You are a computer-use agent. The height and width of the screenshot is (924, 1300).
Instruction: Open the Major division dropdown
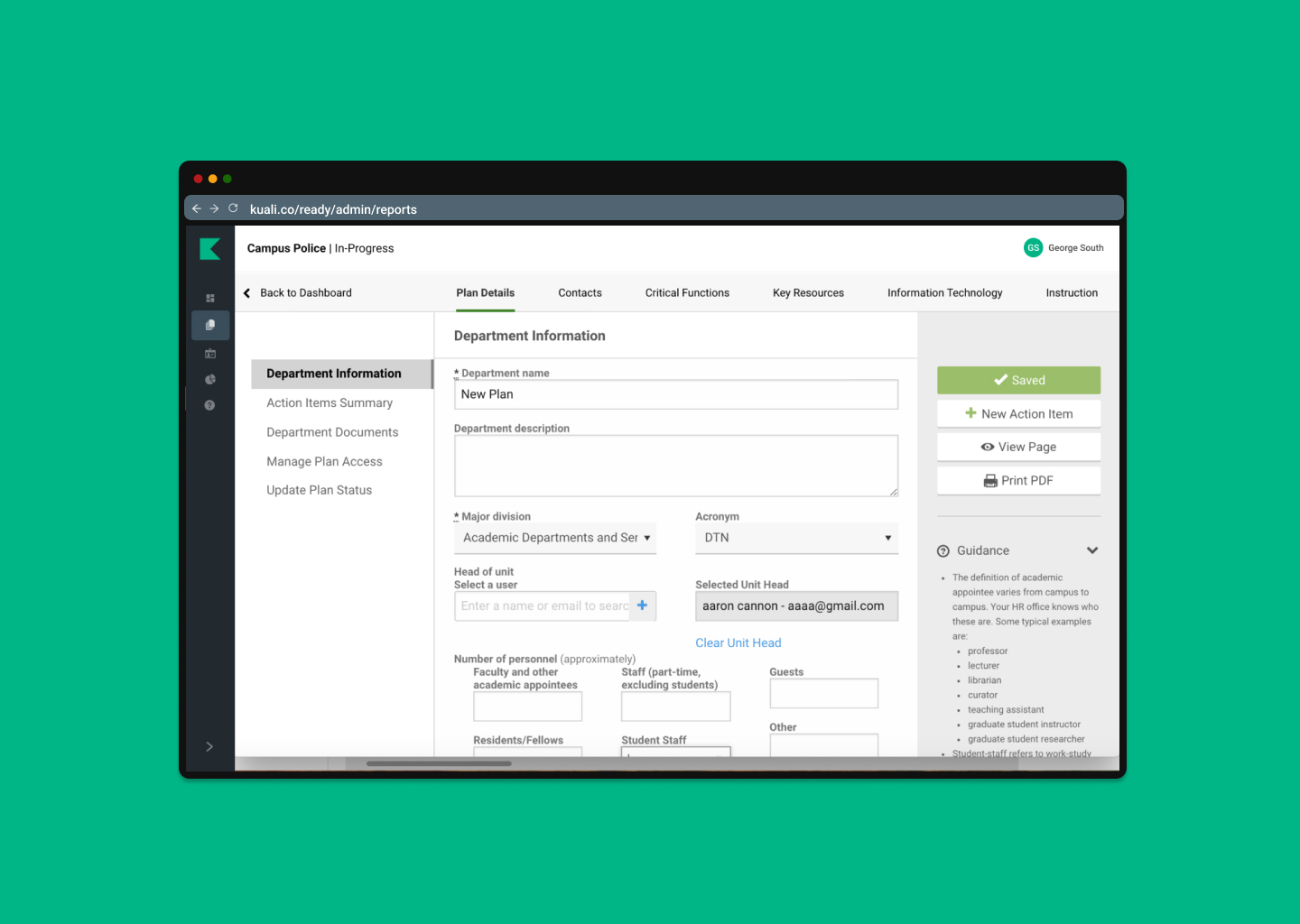coord(554,538)
